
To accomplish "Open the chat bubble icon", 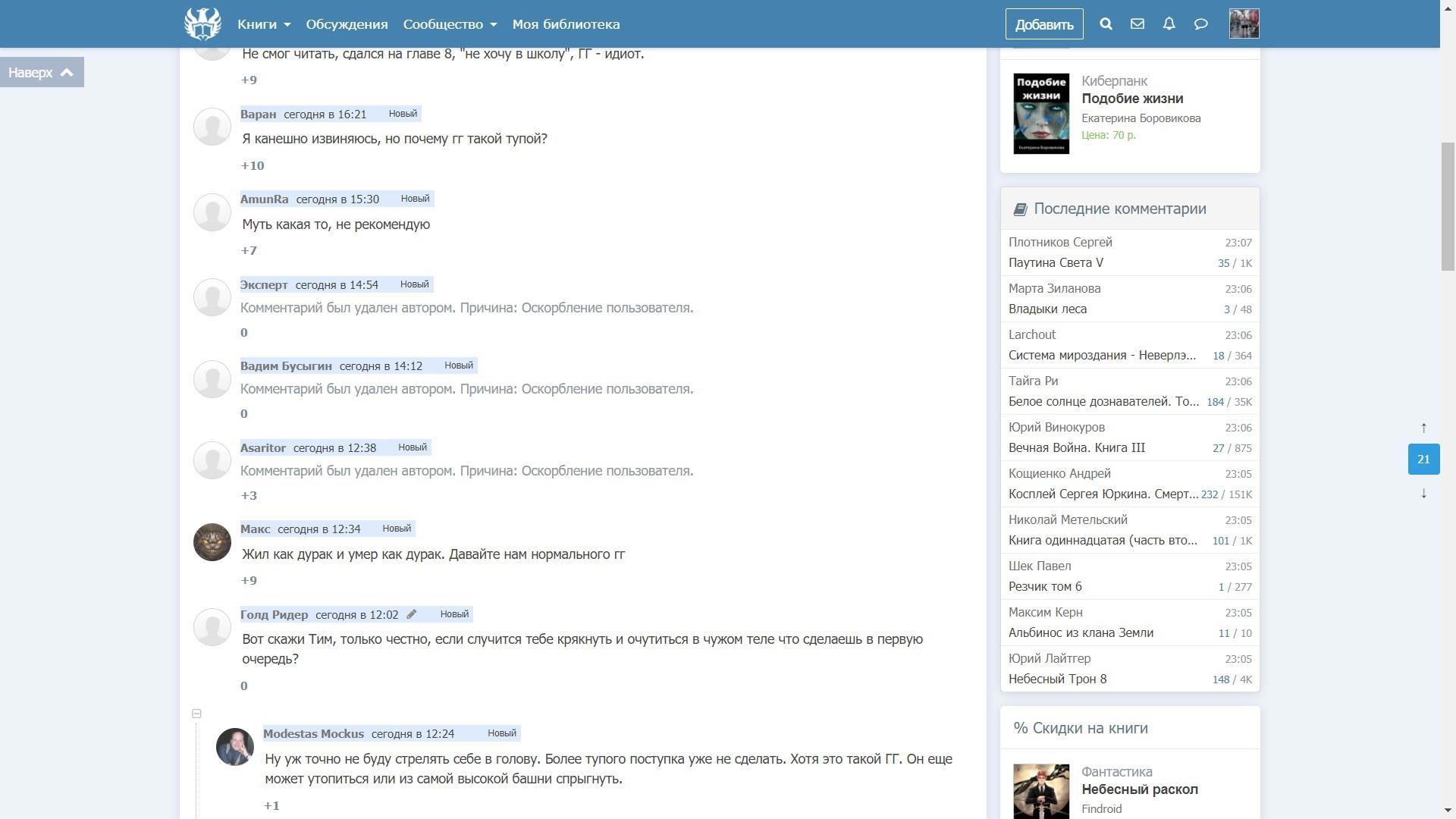I will coord(1200,24).
